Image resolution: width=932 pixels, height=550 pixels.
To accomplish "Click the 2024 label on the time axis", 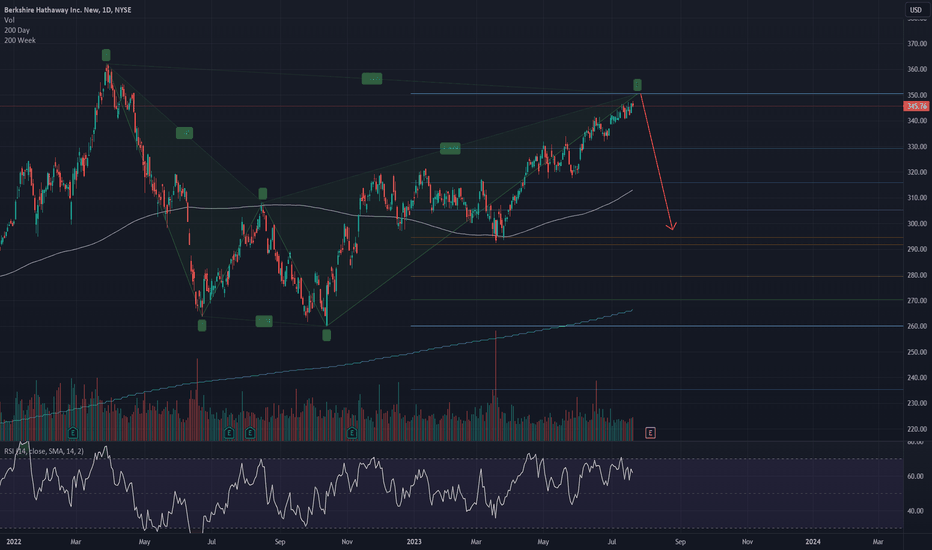I will [x=813, y=542].
